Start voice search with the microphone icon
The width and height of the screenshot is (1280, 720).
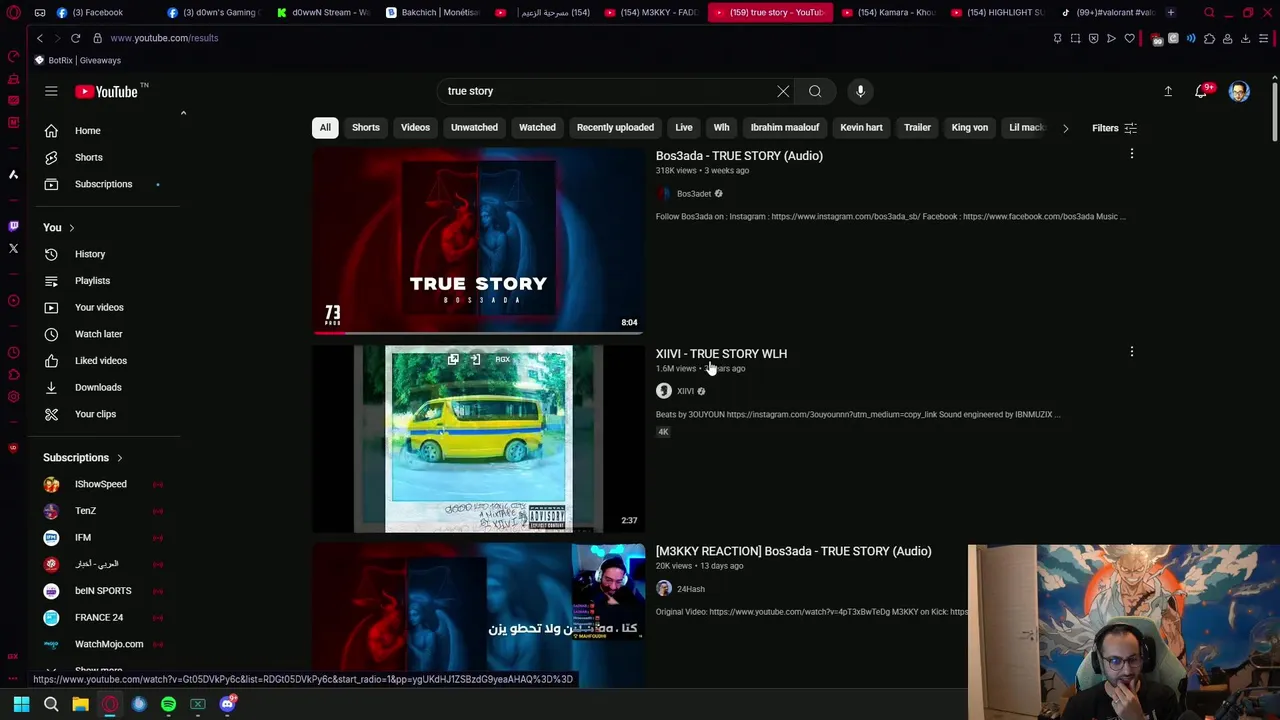coord(860,91)
